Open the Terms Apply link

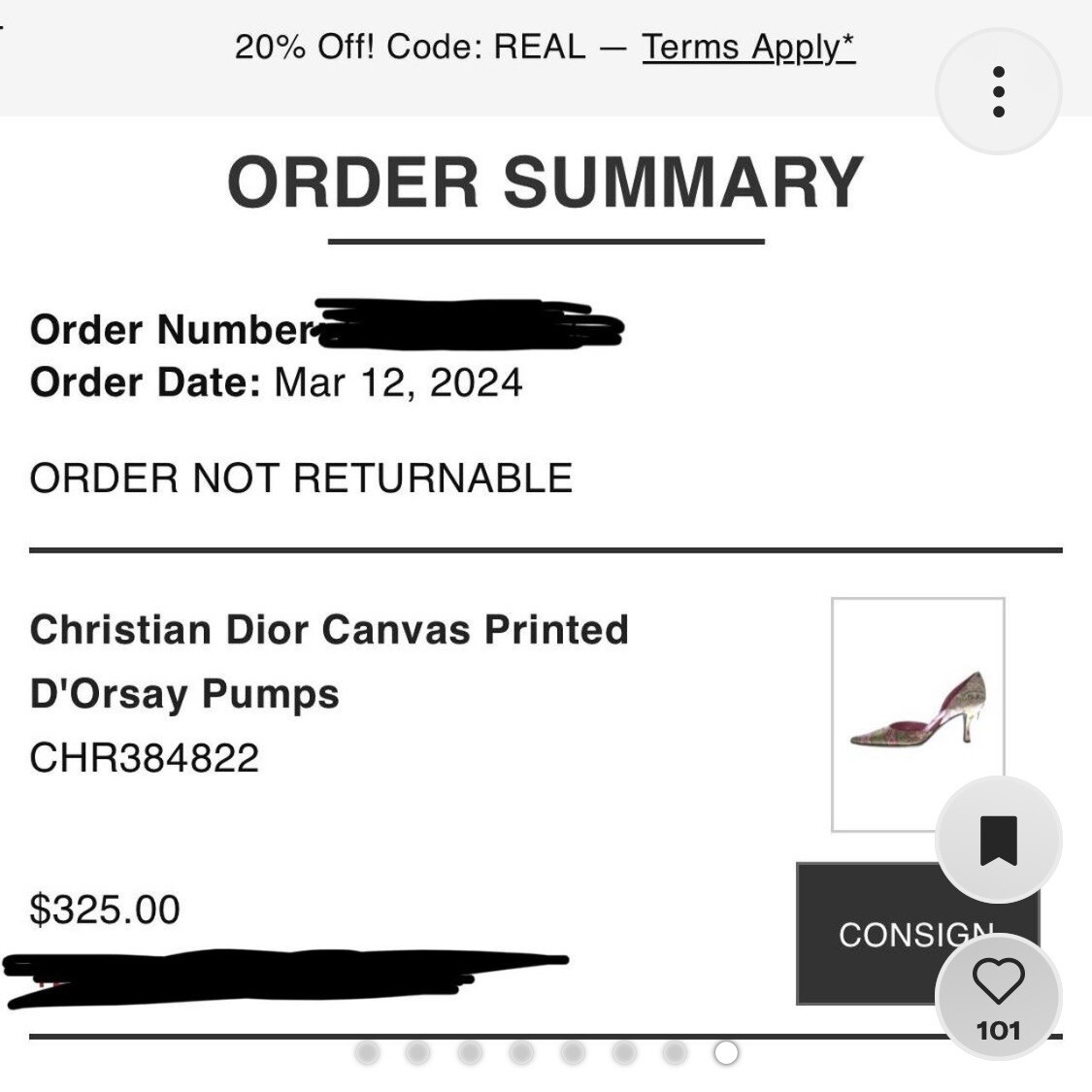(748, 48)
